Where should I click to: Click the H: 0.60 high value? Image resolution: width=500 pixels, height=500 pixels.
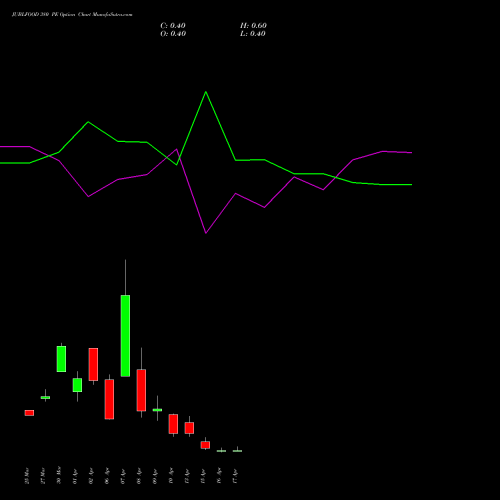tap(253, 26)
